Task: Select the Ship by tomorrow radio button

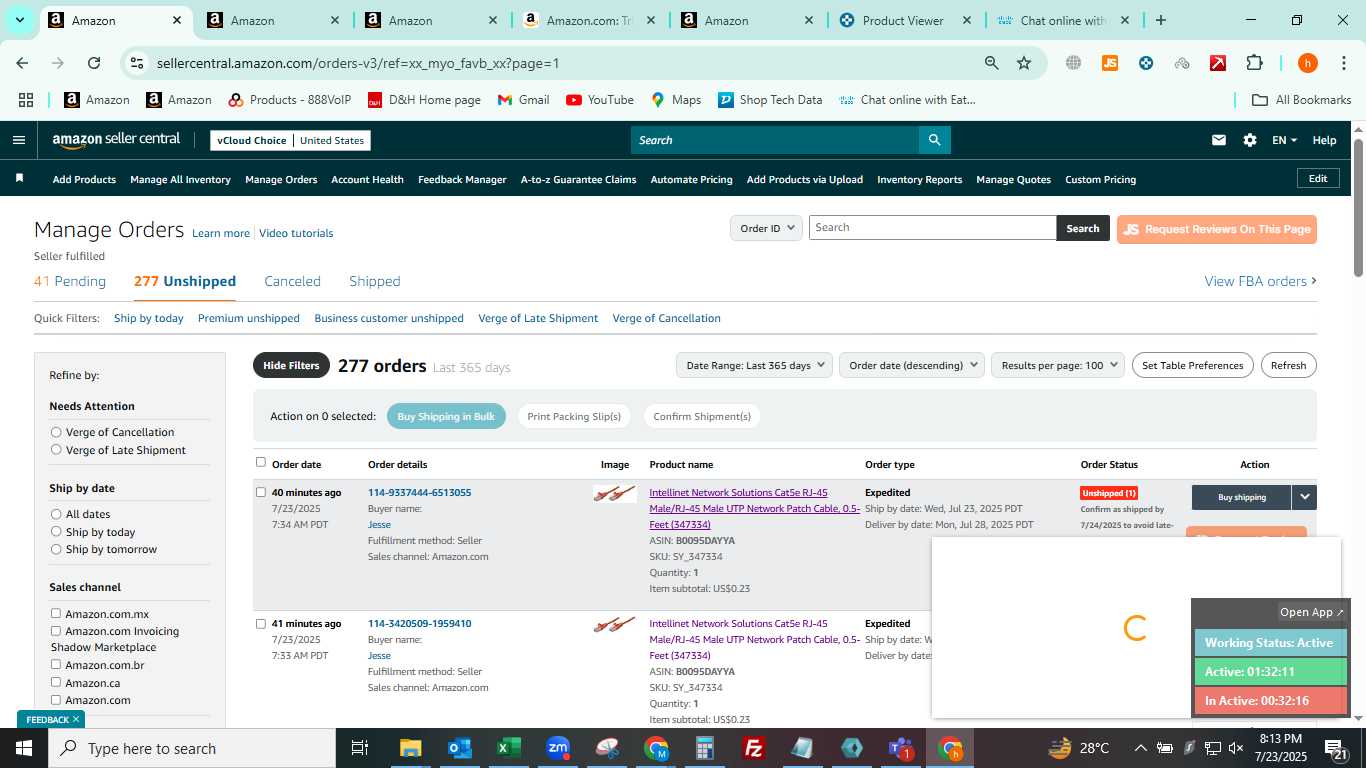Action: 56,549
